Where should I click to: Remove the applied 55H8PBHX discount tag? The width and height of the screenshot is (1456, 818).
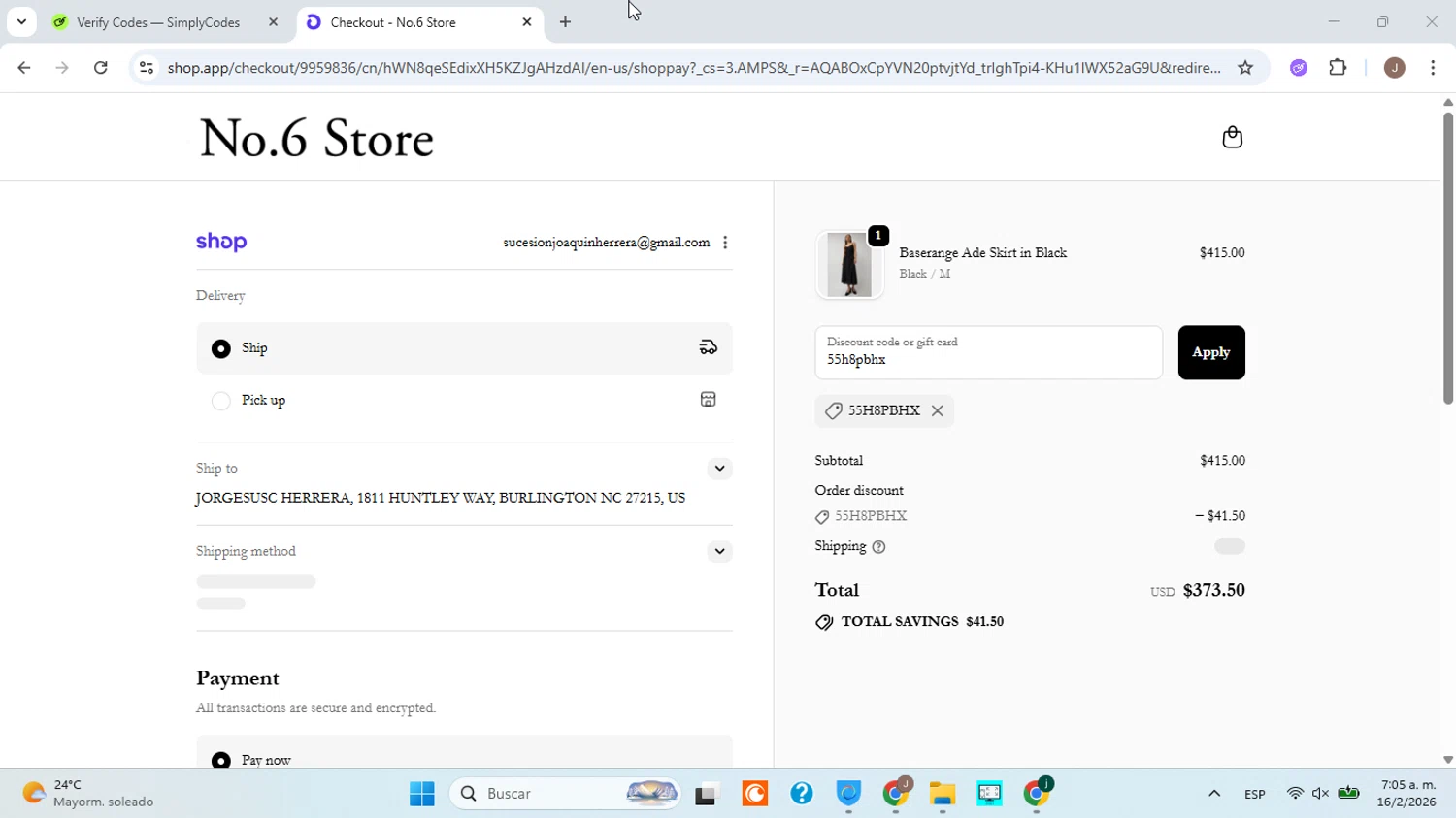937,410
